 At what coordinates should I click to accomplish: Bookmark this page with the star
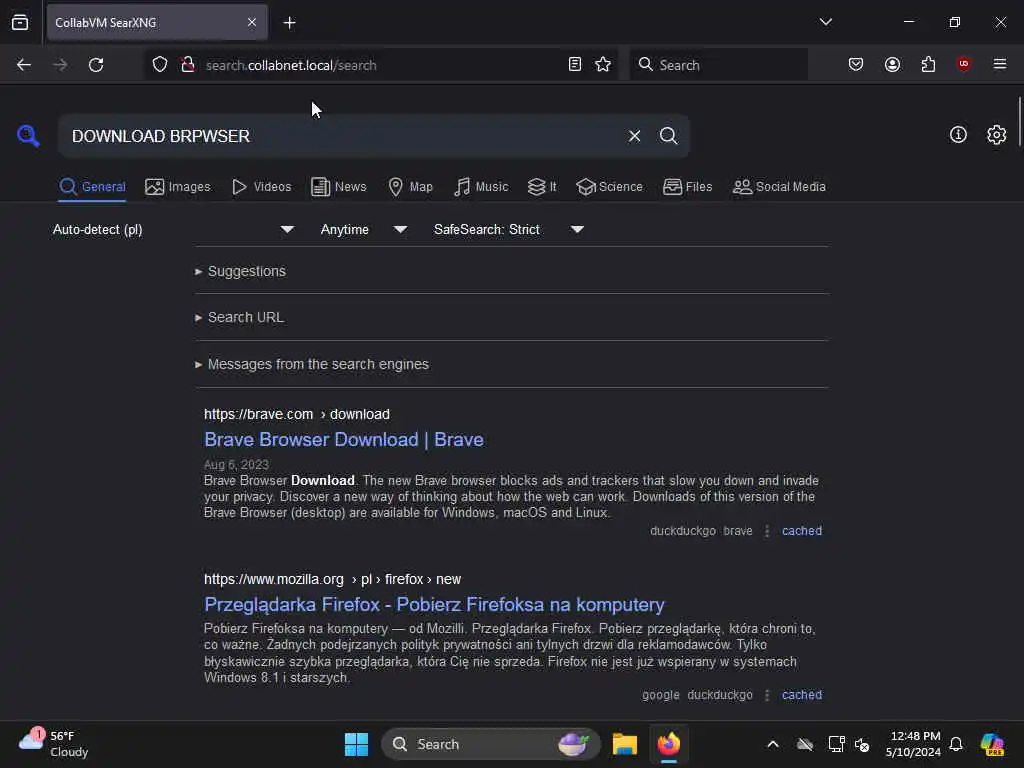click(x=603, y=65)
